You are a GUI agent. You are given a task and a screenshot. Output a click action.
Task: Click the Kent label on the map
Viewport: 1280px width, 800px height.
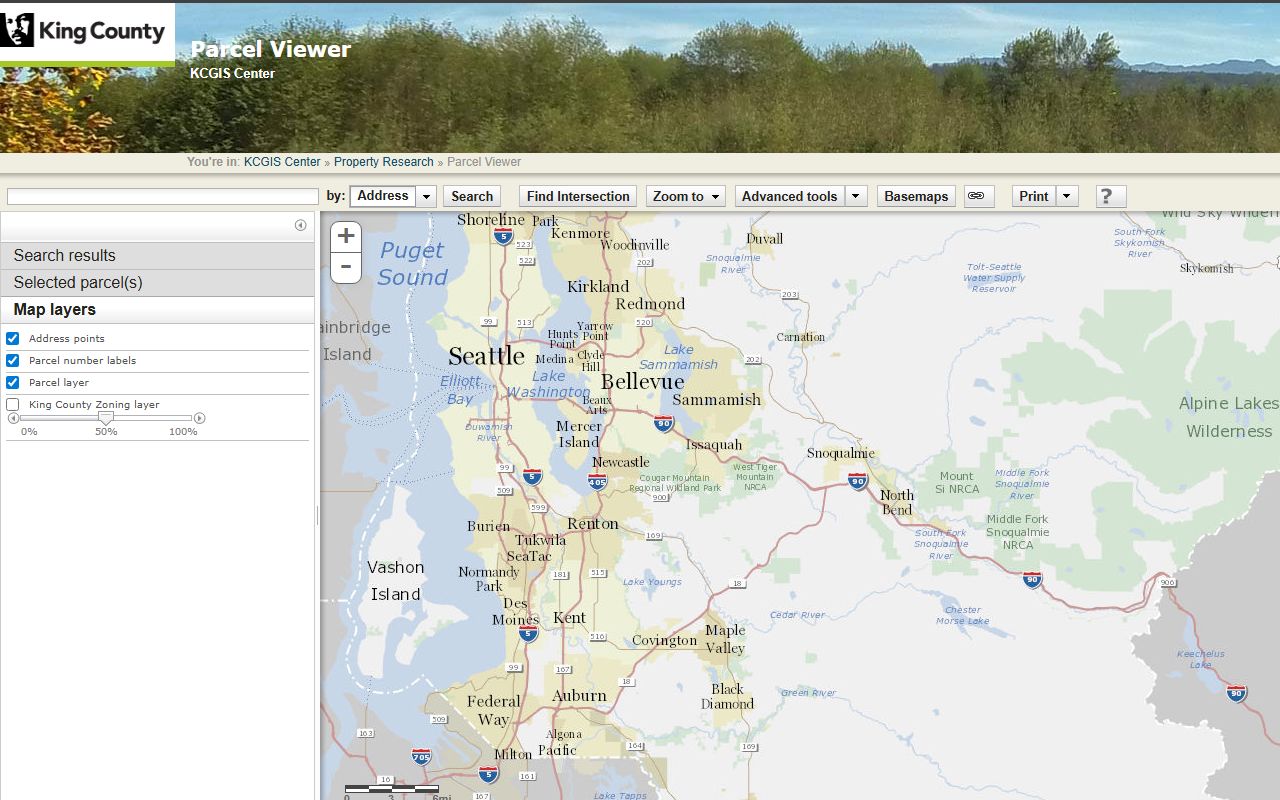coord(570,618)
